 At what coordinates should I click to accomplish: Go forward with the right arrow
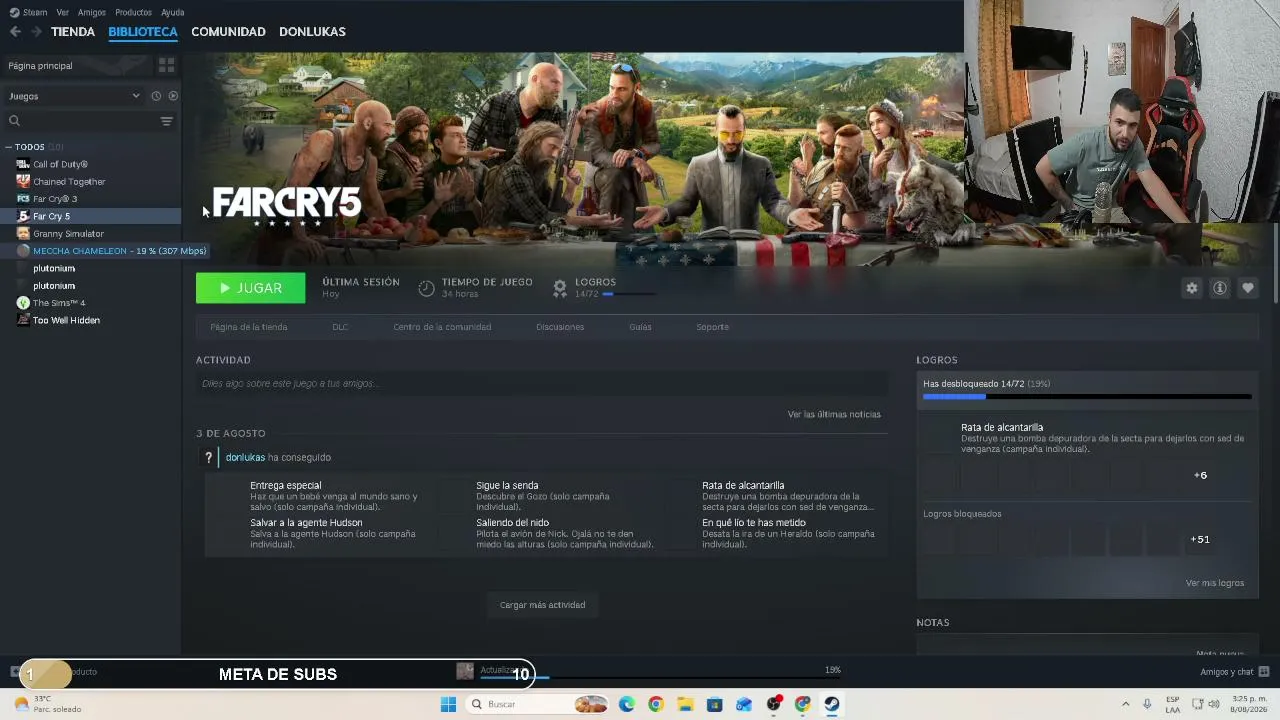point(36,32)
